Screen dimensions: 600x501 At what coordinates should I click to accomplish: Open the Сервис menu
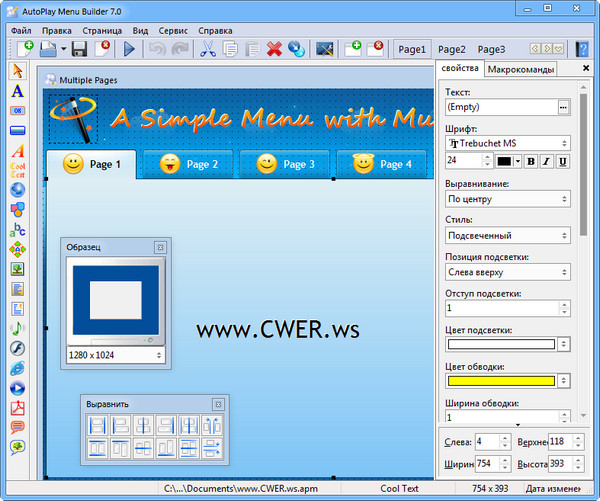click(x=173, y=31)
